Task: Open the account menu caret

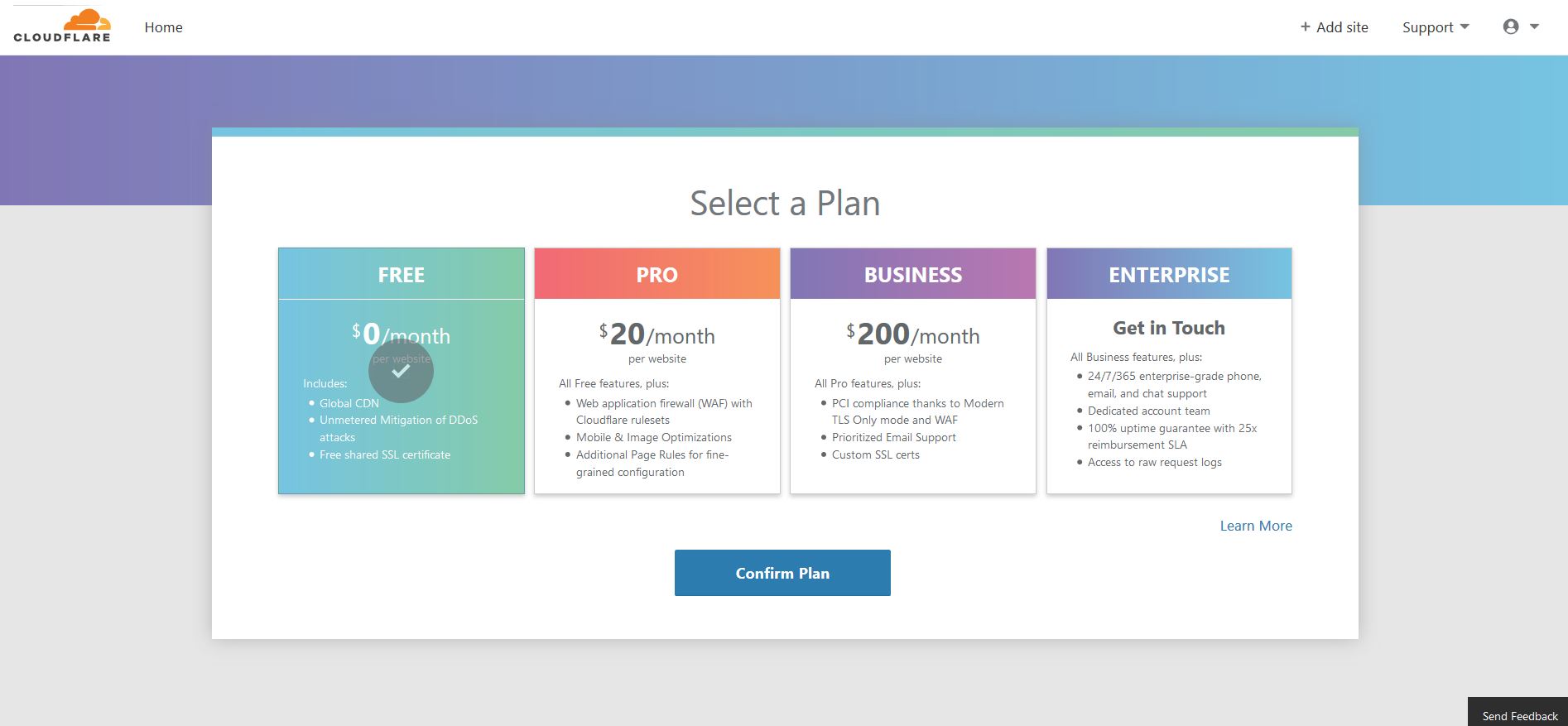Action: click(x=1534, y=26)
